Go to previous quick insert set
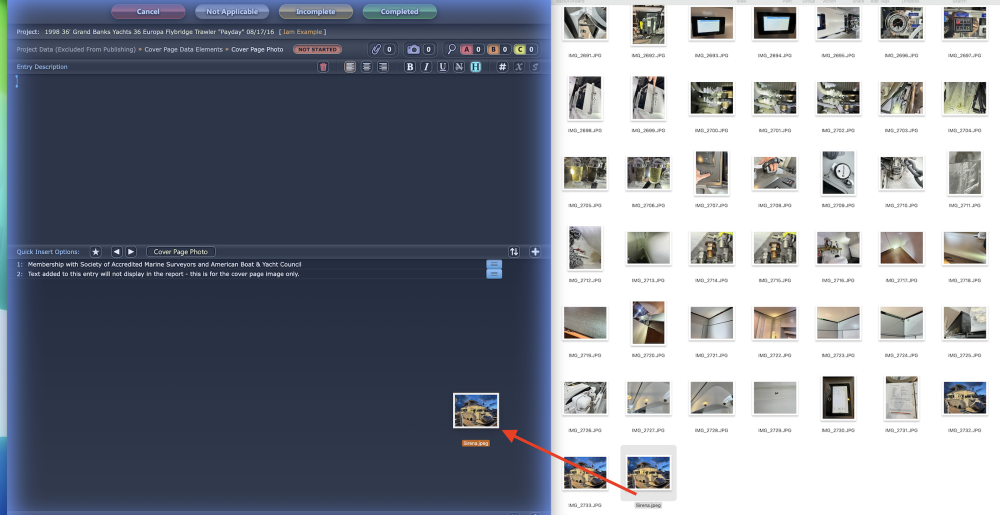The image size is (1000, 515). tap(117, 252)
